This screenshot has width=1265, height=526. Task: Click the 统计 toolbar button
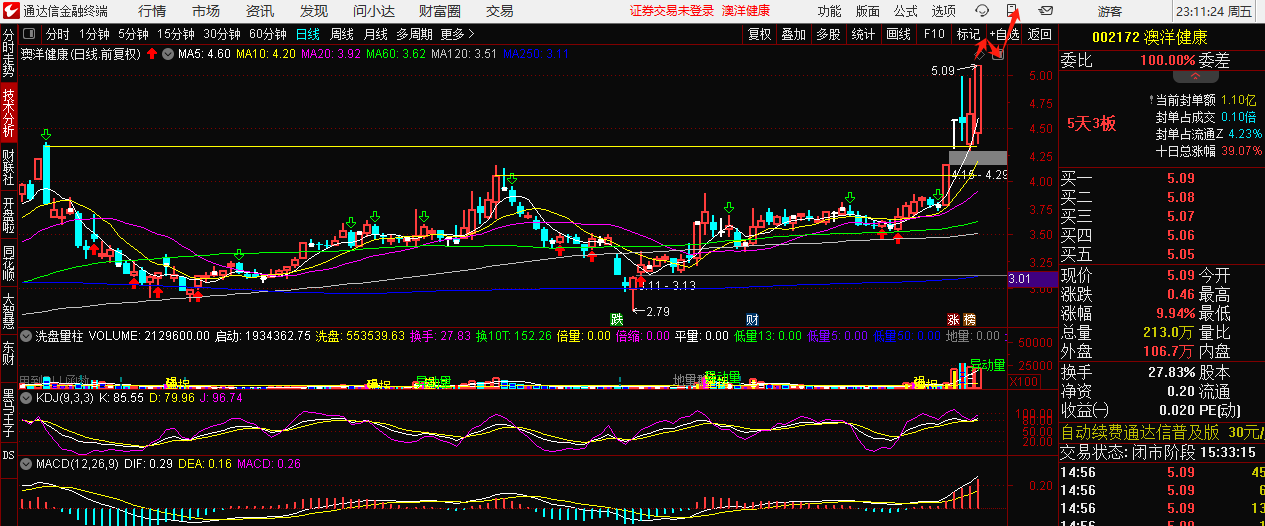pyautogui.click(x=863, y=34)
